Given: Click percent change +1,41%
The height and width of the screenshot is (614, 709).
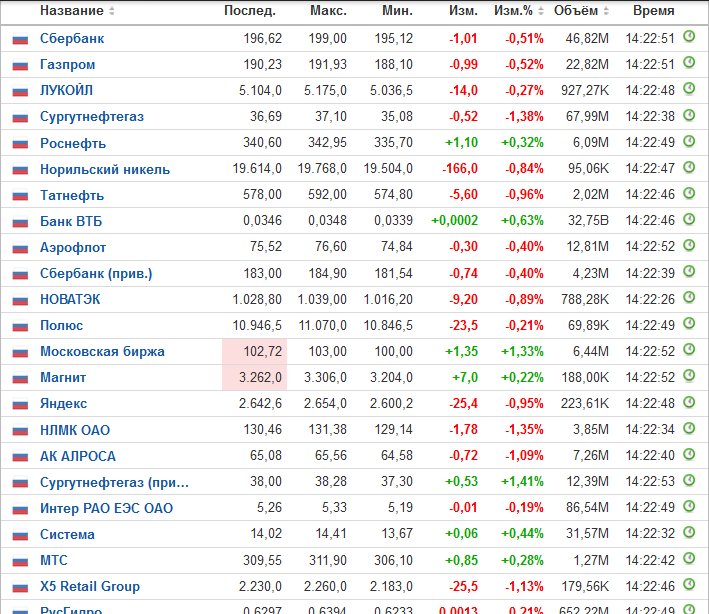Looking at the screenshot, I should 522,482.
